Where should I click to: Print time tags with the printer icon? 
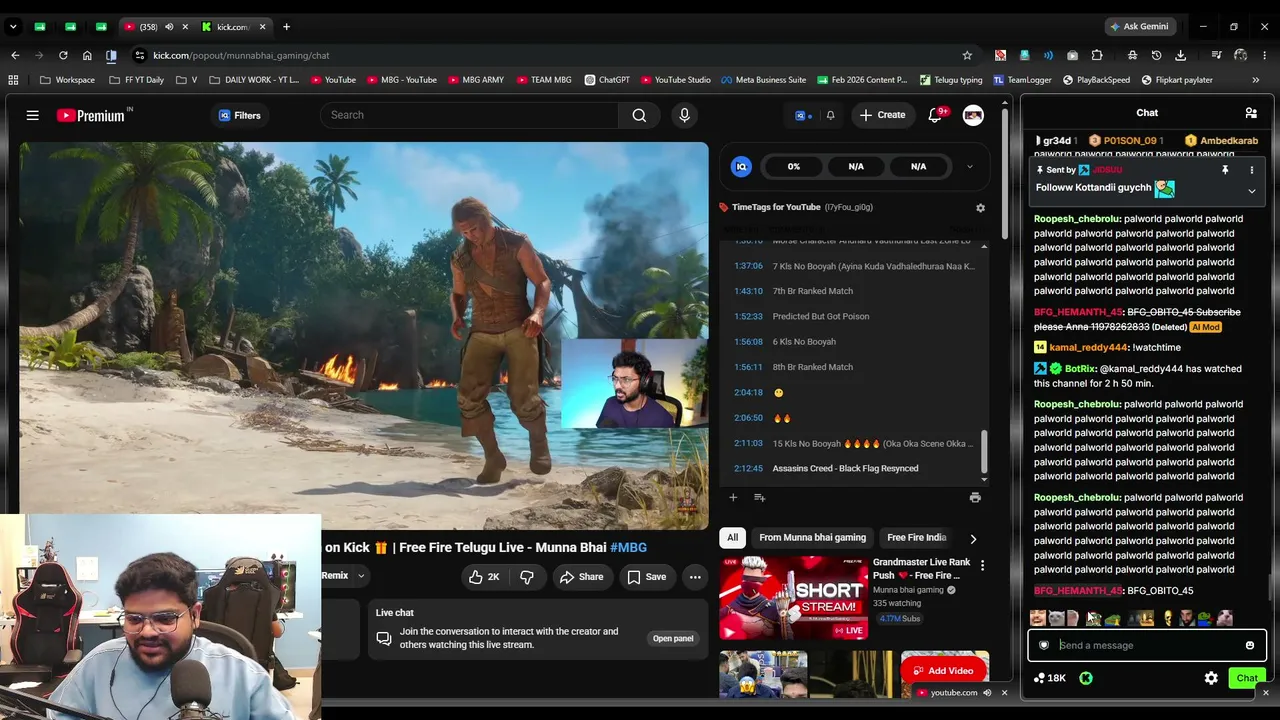975,497
